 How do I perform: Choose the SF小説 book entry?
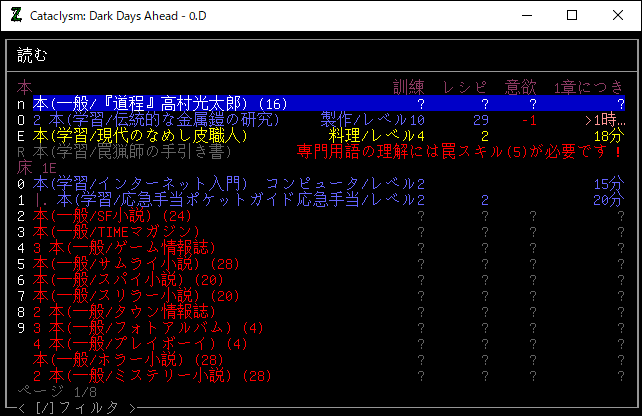pos(110,215)
